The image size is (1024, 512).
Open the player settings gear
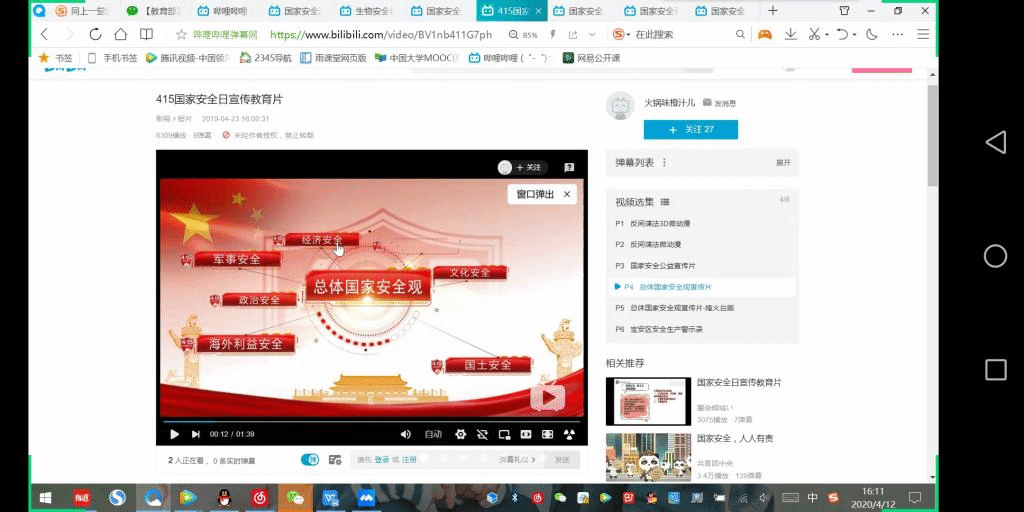tap(460, 434)
